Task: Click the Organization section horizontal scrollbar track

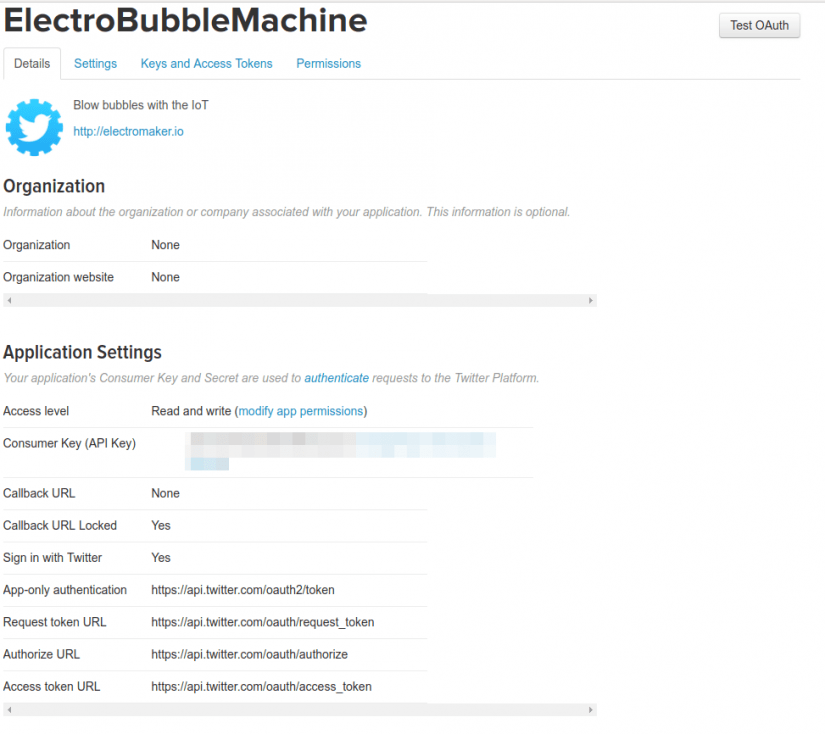Action: 300,300
